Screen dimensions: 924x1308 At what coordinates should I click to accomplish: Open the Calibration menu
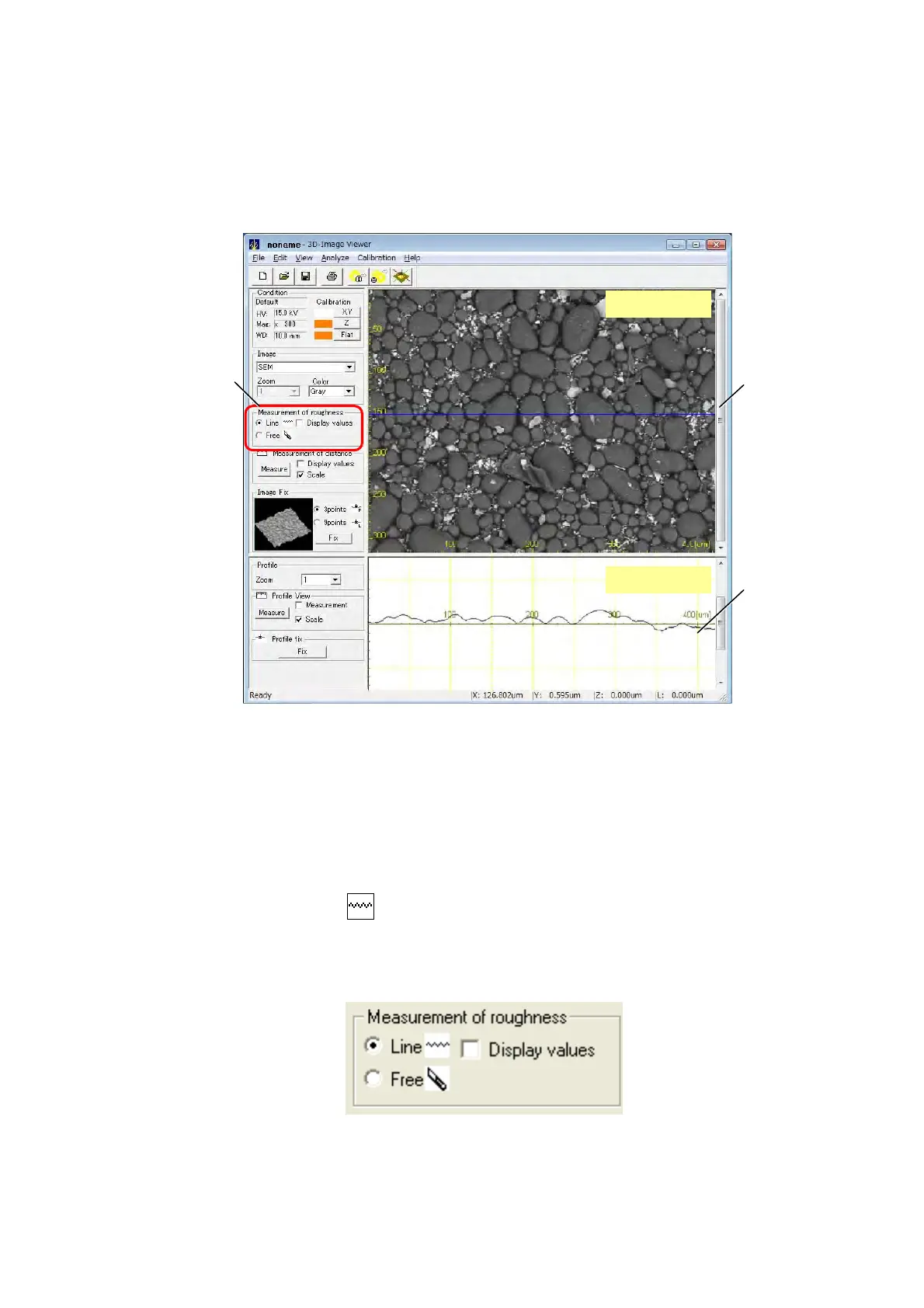[x=376, y=258]
